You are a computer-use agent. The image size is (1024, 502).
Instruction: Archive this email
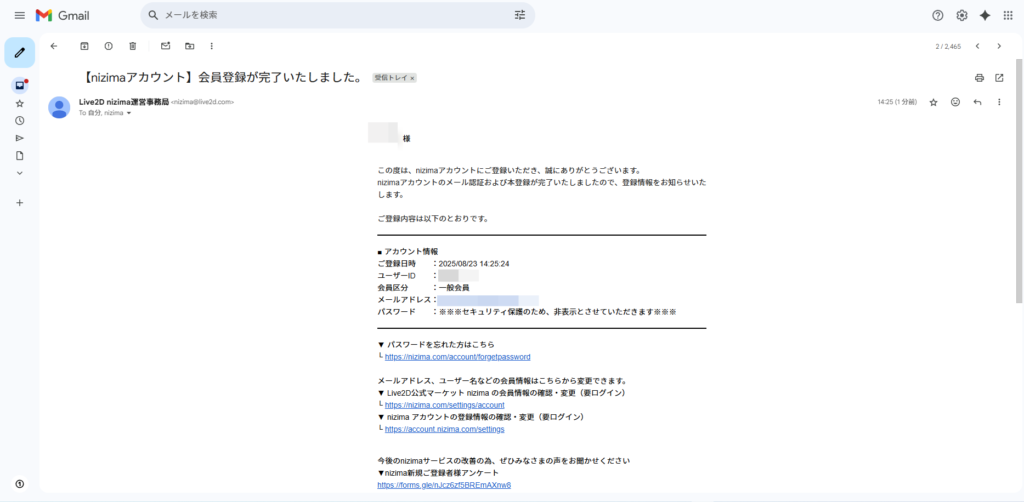(x=84, y=46)
